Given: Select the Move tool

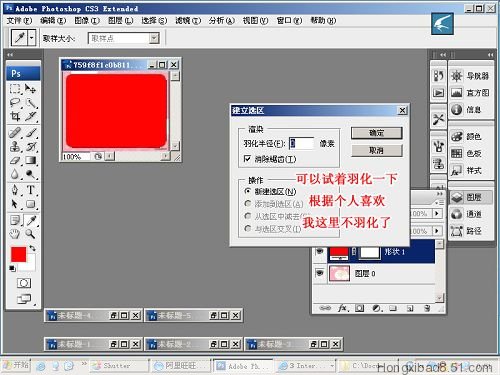Looking at the screenshot, I should pyautogui.click(x=31, y=89).
